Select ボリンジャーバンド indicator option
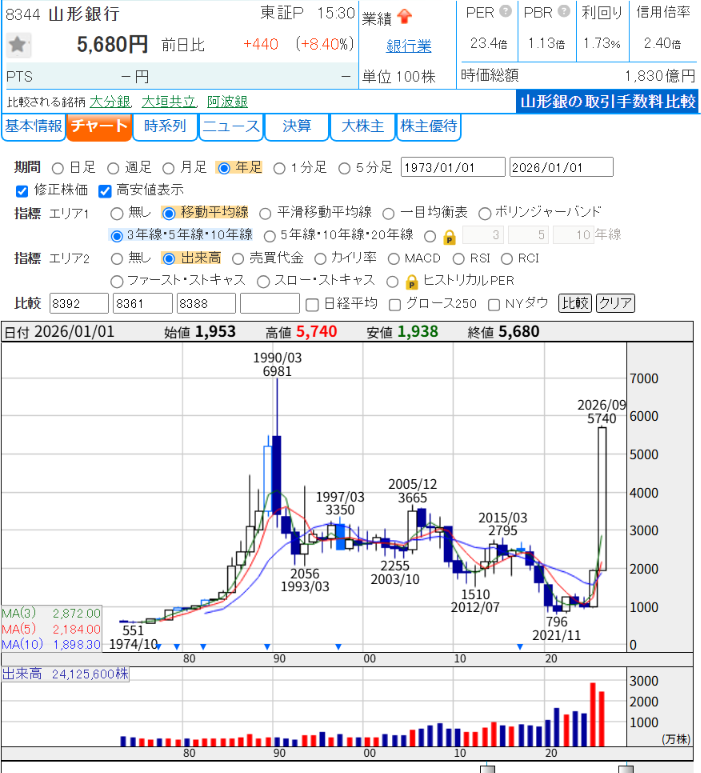 (485, 213)
